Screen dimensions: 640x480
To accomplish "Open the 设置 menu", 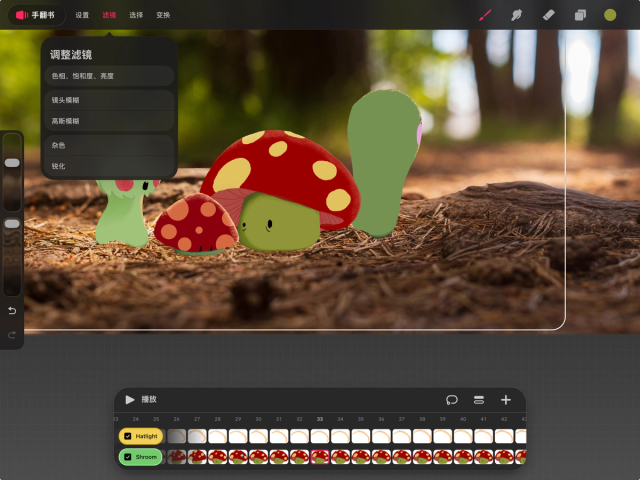I will tap(82, 15).
